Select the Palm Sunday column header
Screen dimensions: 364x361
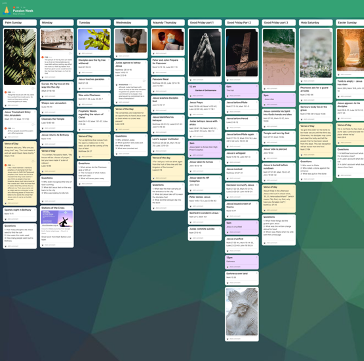pyautogui.click(x=20, y=23)
